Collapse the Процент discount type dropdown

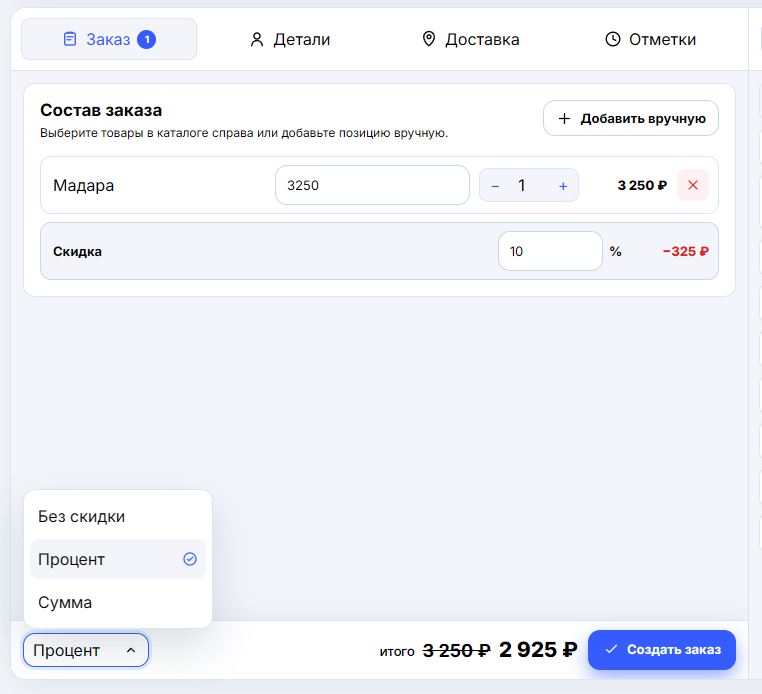click(86, 650)
